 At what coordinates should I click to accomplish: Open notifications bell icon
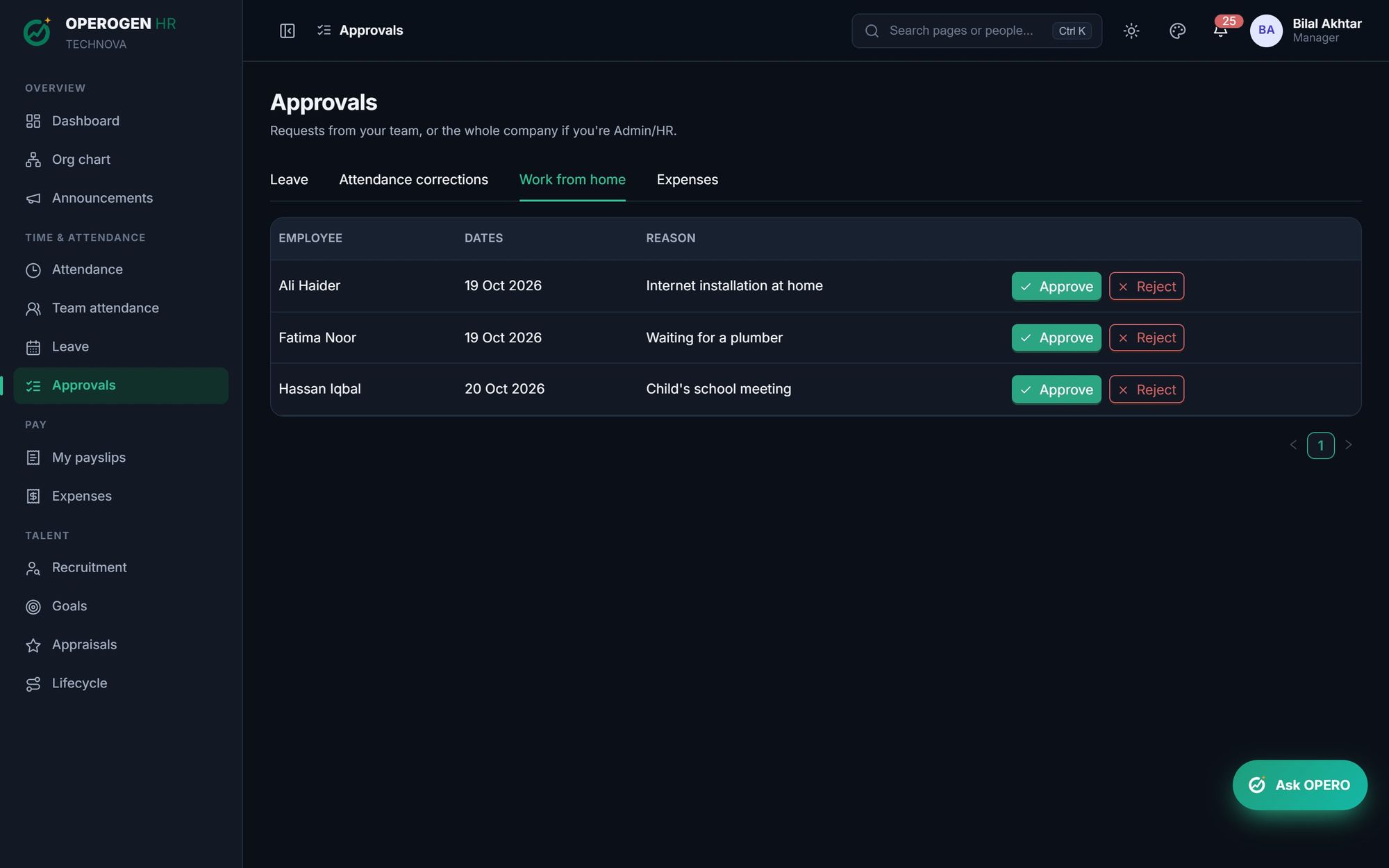(1220, 31)
